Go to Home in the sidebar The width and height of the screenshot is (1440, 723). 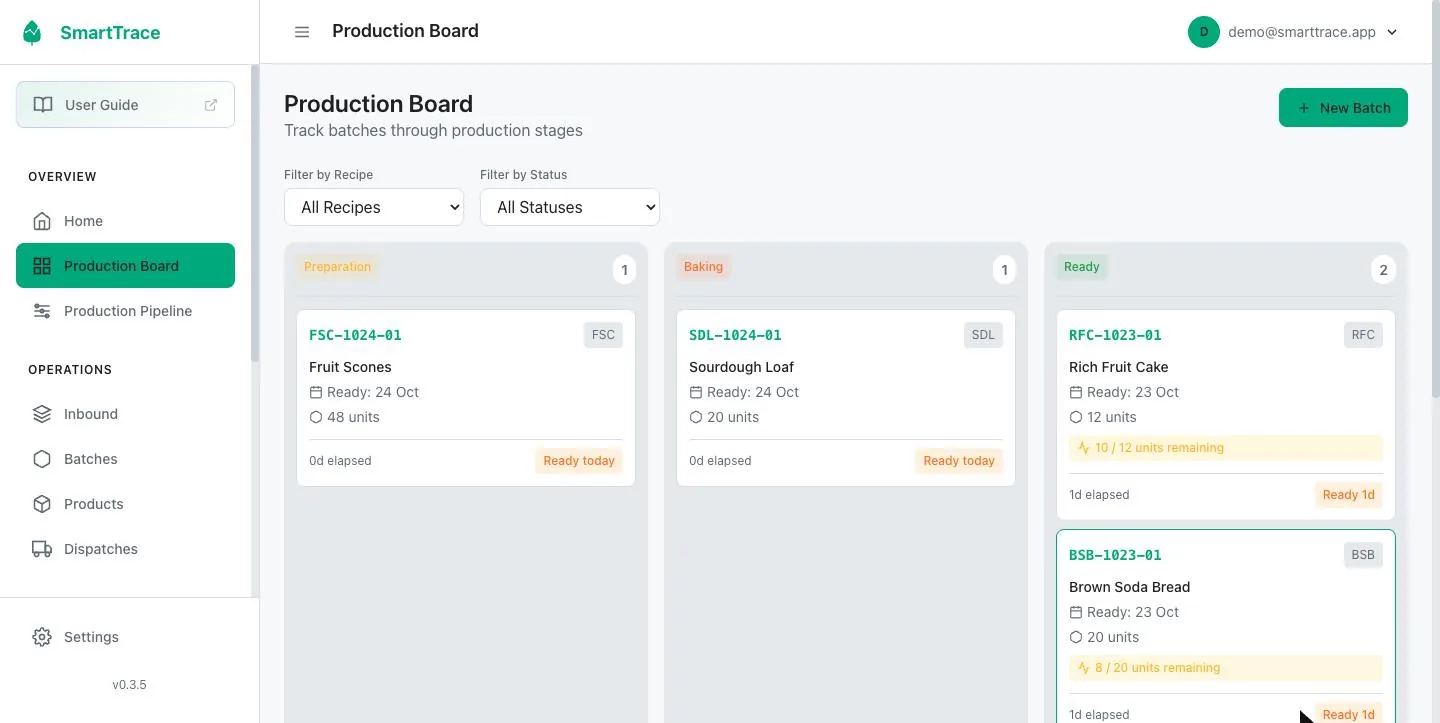pos(125,221)
